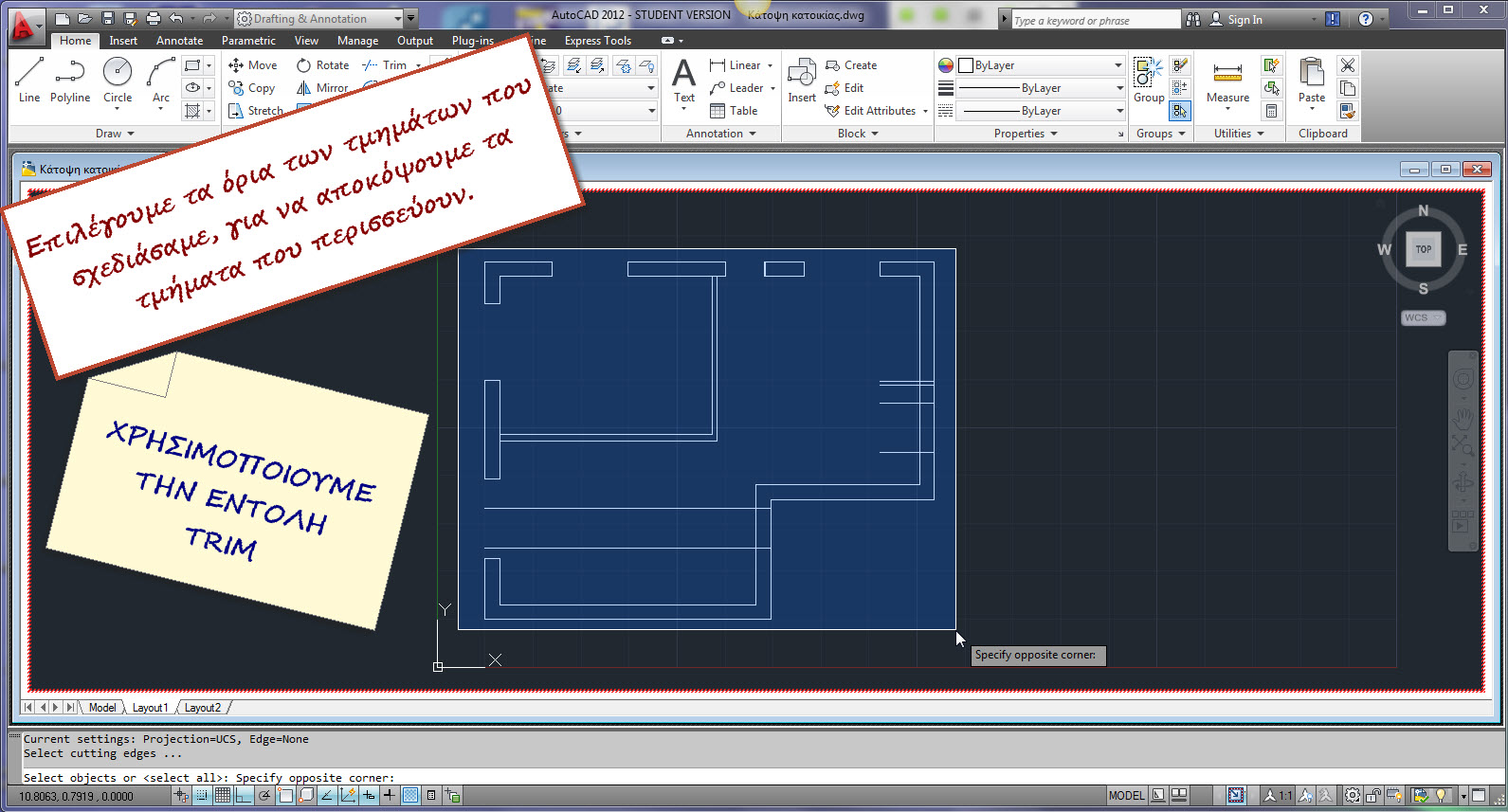This screenshot has height=812, width=1508.
Task: Expand the Block panel title
Action: click(858, 134)
